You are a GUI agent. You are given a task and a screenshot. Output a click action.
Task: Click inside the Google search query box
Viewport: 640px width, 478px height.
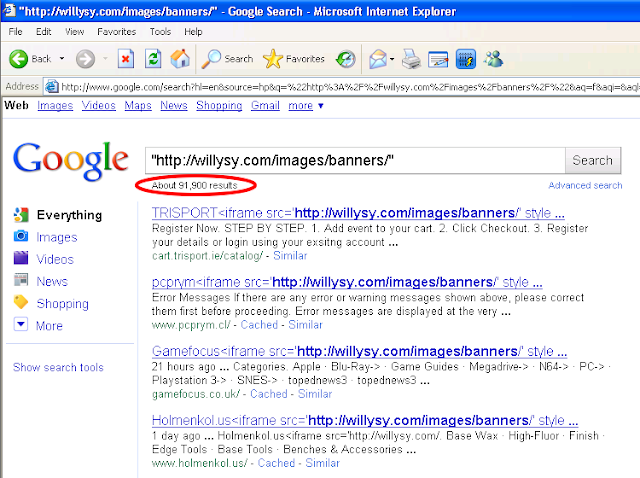tap(355, 160)
